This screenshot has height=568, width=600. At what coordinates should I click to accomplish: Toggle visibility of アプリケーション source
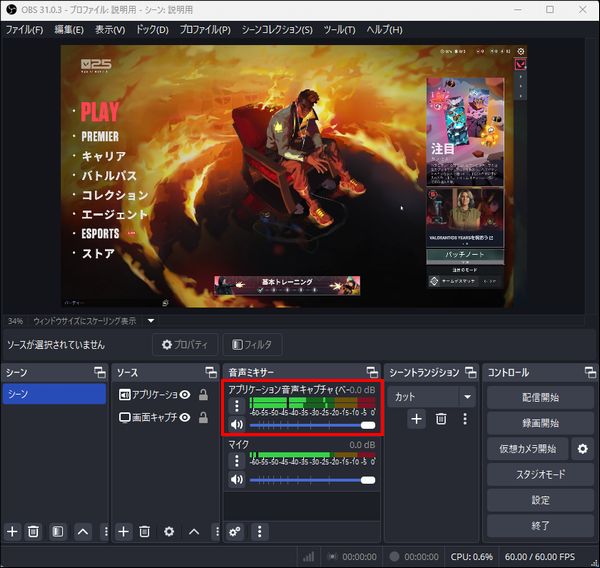tap(185, 395)
